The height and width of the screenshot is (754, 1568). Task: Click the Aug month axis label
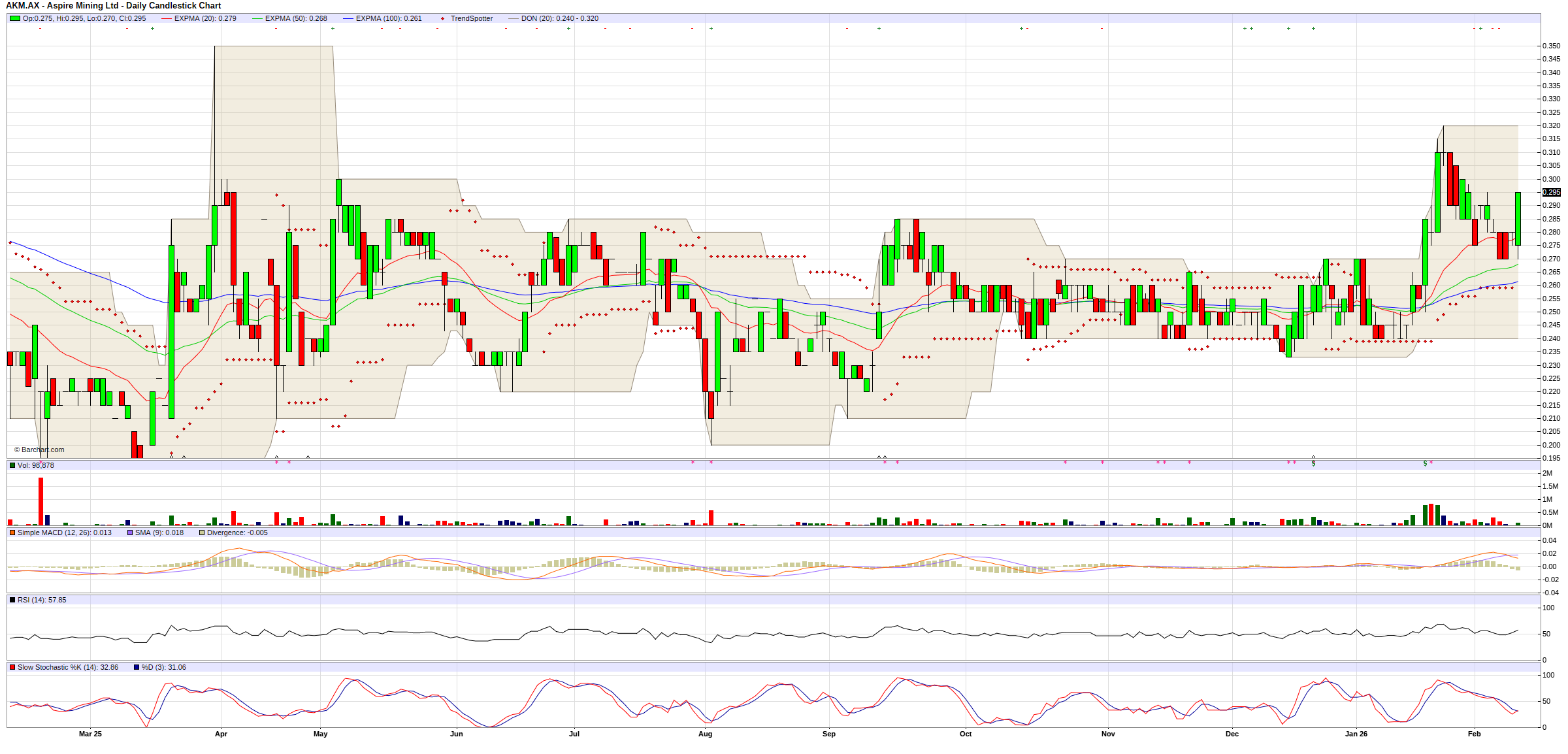point(705,734)
